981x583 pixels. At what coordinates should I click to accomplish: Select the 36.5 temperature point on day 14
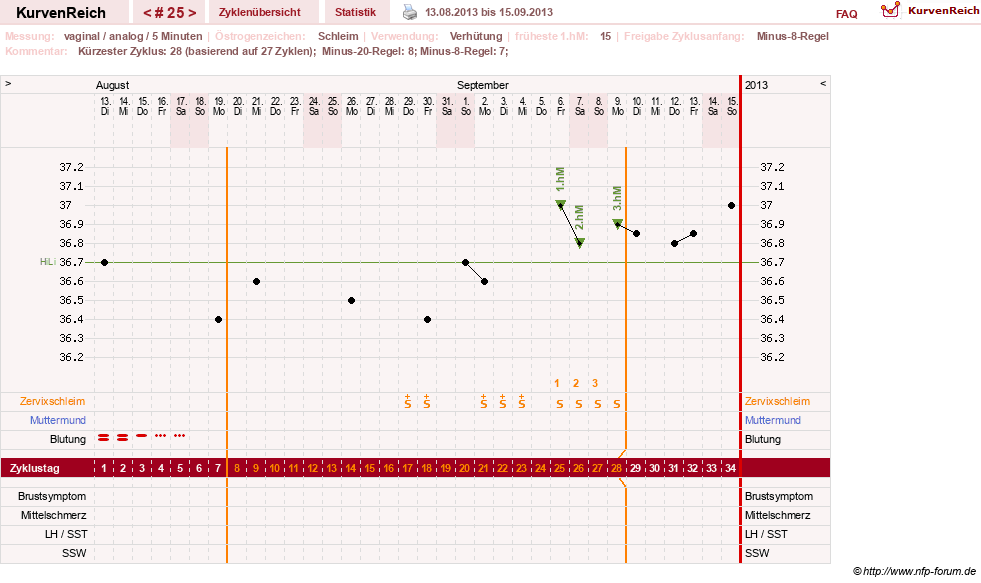tap(352, 300)
